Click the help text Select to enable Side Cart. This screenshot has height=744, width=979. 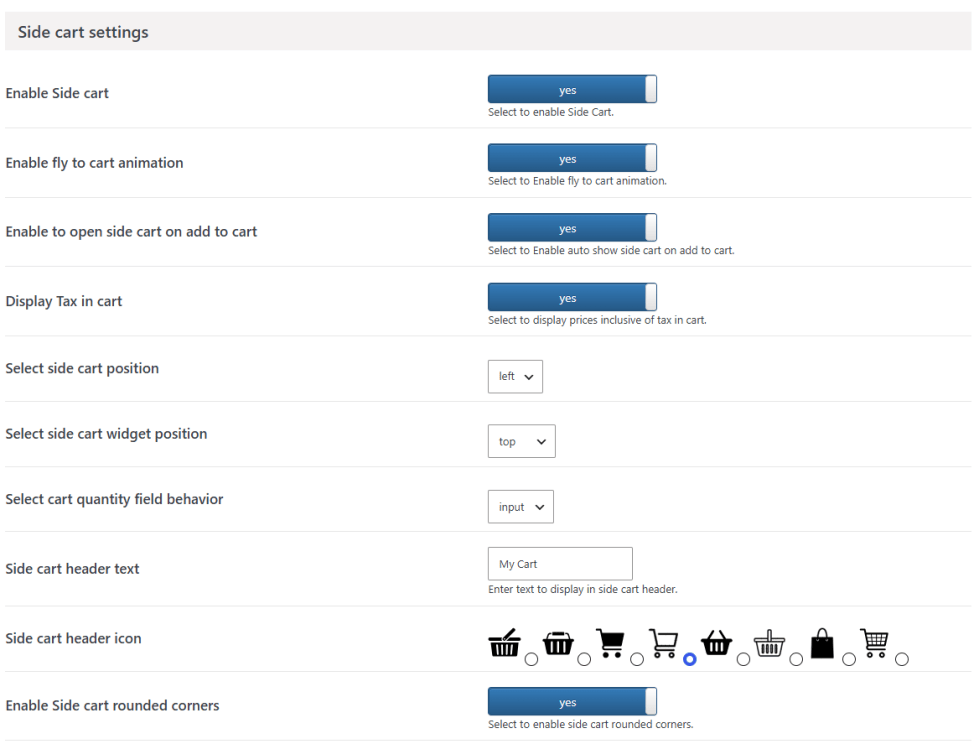click(551, 112)
